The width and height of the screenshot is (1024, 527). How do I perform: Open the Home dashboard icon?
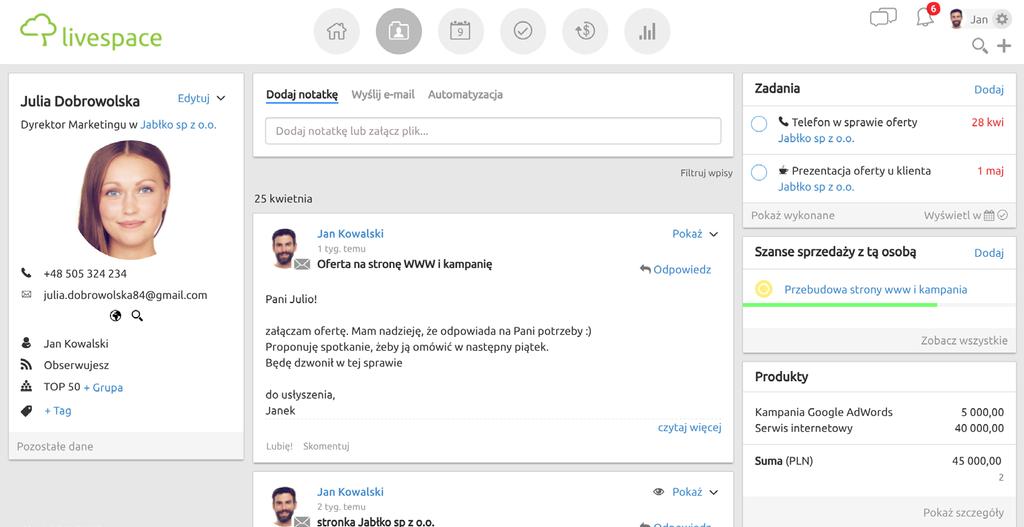tap(336, 31)
